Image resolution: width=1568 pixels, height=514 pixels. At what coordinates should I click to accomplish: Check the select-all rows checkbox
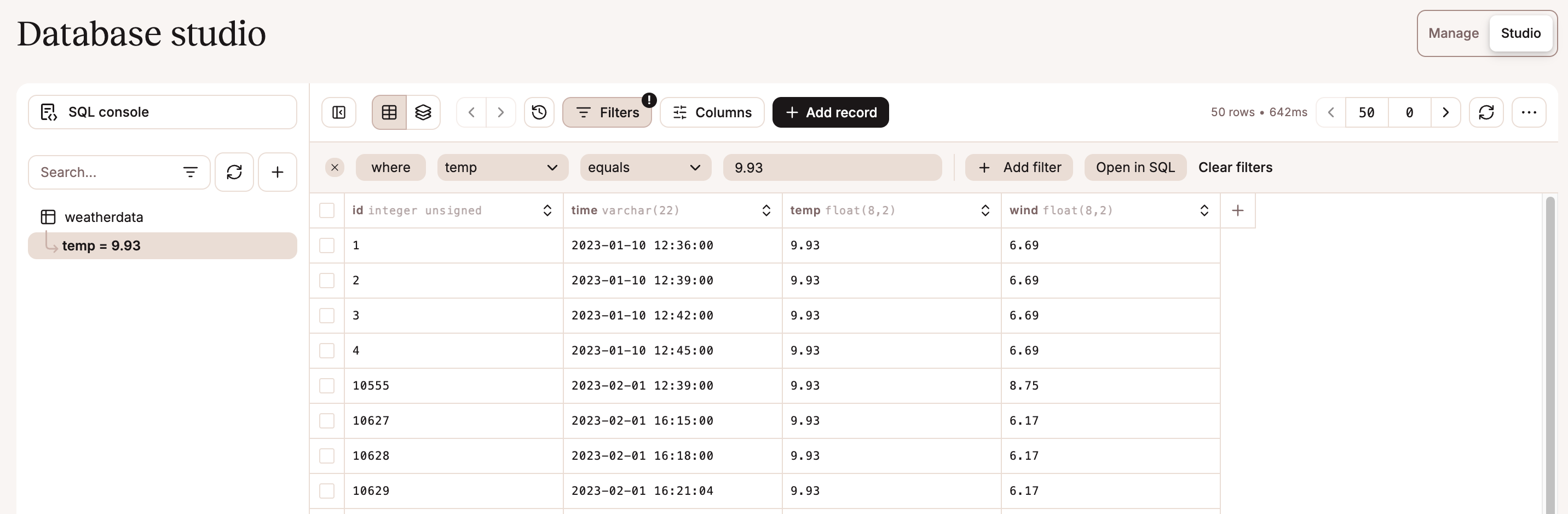point(327,210)
